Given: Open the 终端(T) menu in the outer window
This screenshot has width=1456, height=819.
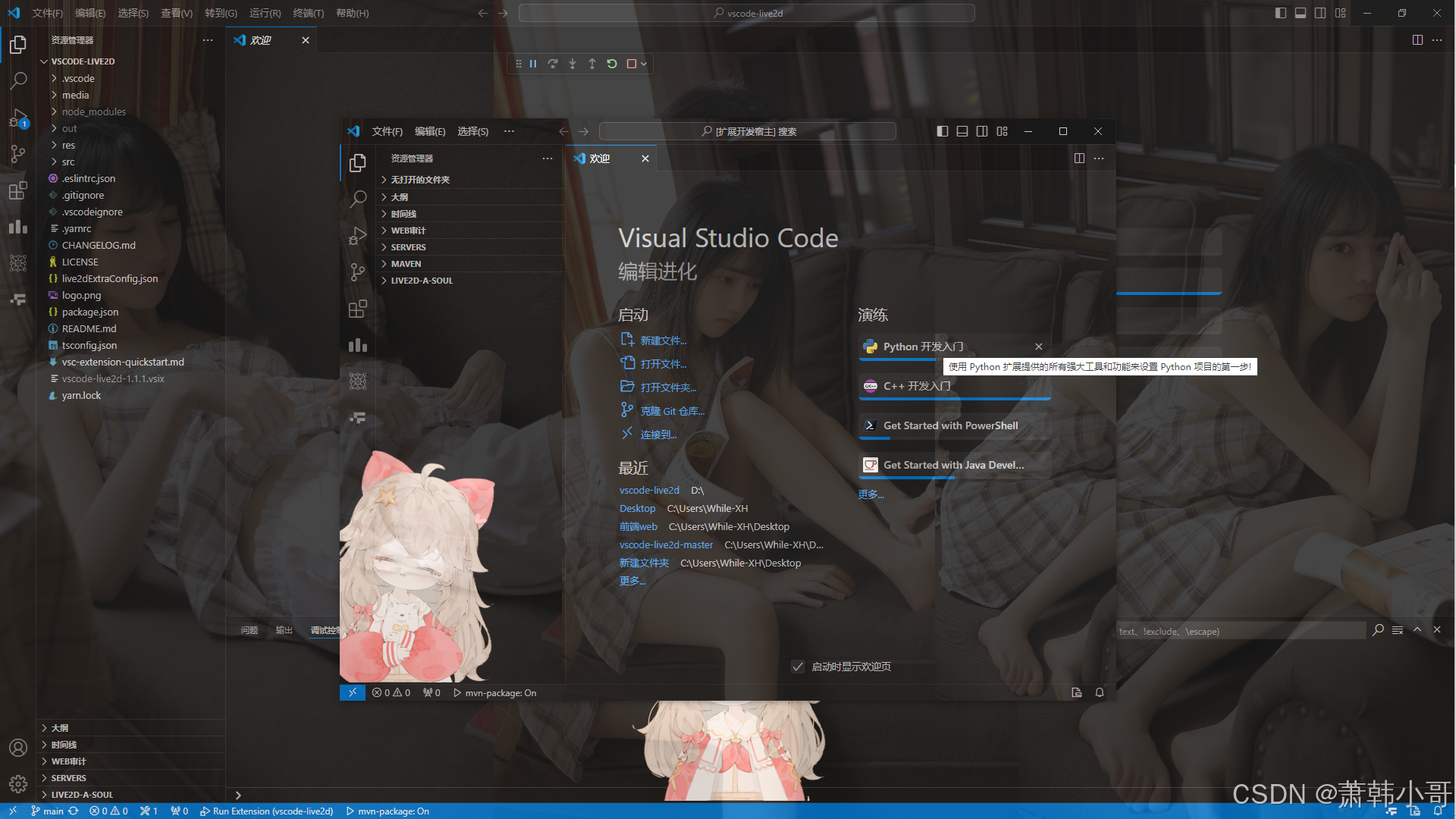Looking at the screenshot, I should point(308,13).
